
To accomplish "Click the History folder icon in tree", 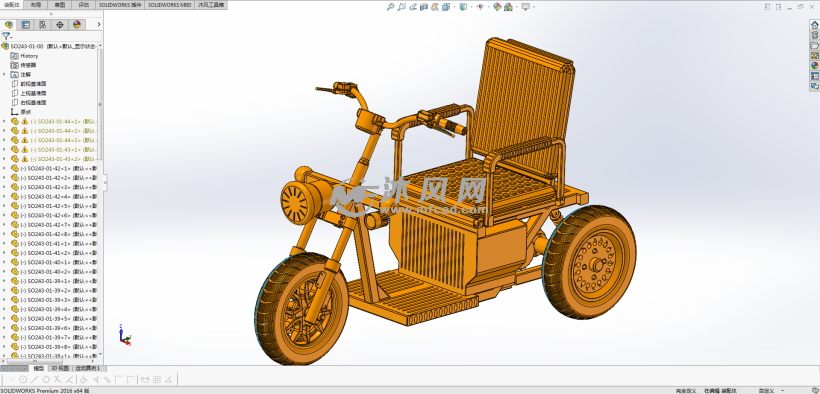I will click(15, 55).
